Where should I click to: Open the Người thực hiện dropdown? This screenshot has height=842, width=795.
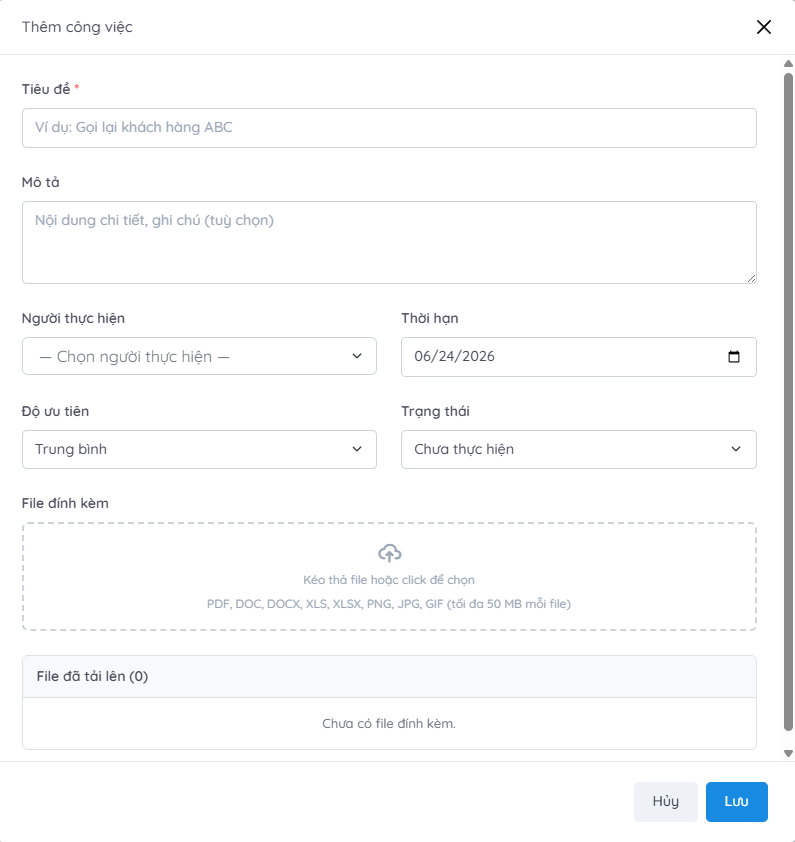pyautogui.click(x=199, y=356)
